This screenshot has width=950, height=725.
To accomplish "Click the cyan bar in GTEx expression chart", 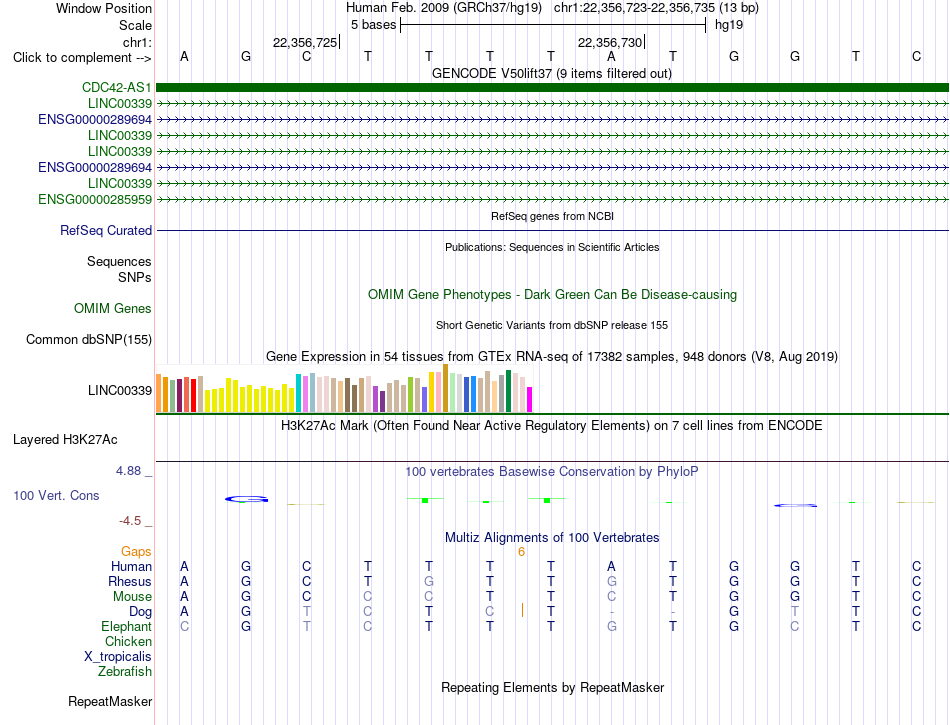I will click(299, 393).
